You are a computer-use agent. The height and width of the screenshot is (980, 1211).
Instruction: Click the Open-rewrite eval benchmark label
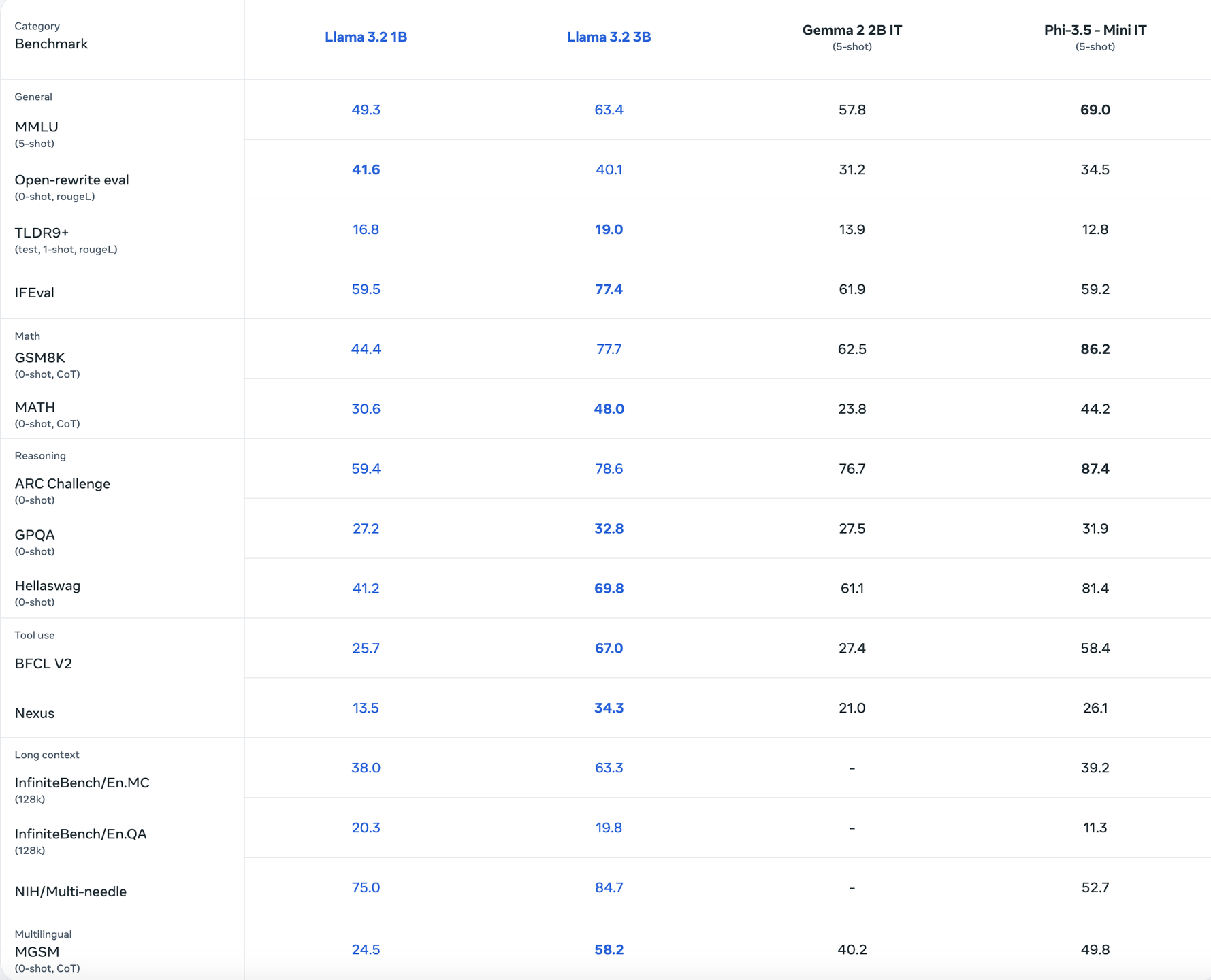tap(71, 180)
